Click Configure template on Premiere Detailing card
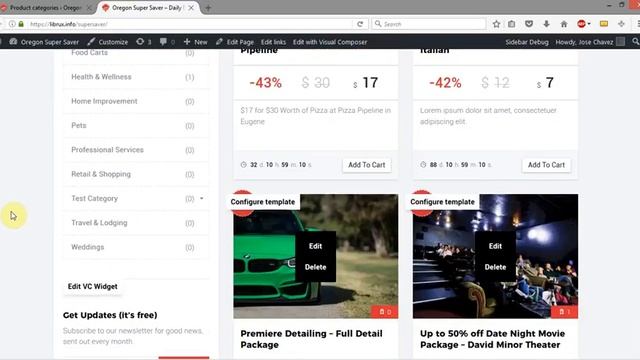Viewport: 640px width, 360px height. [x=262, y=202]
